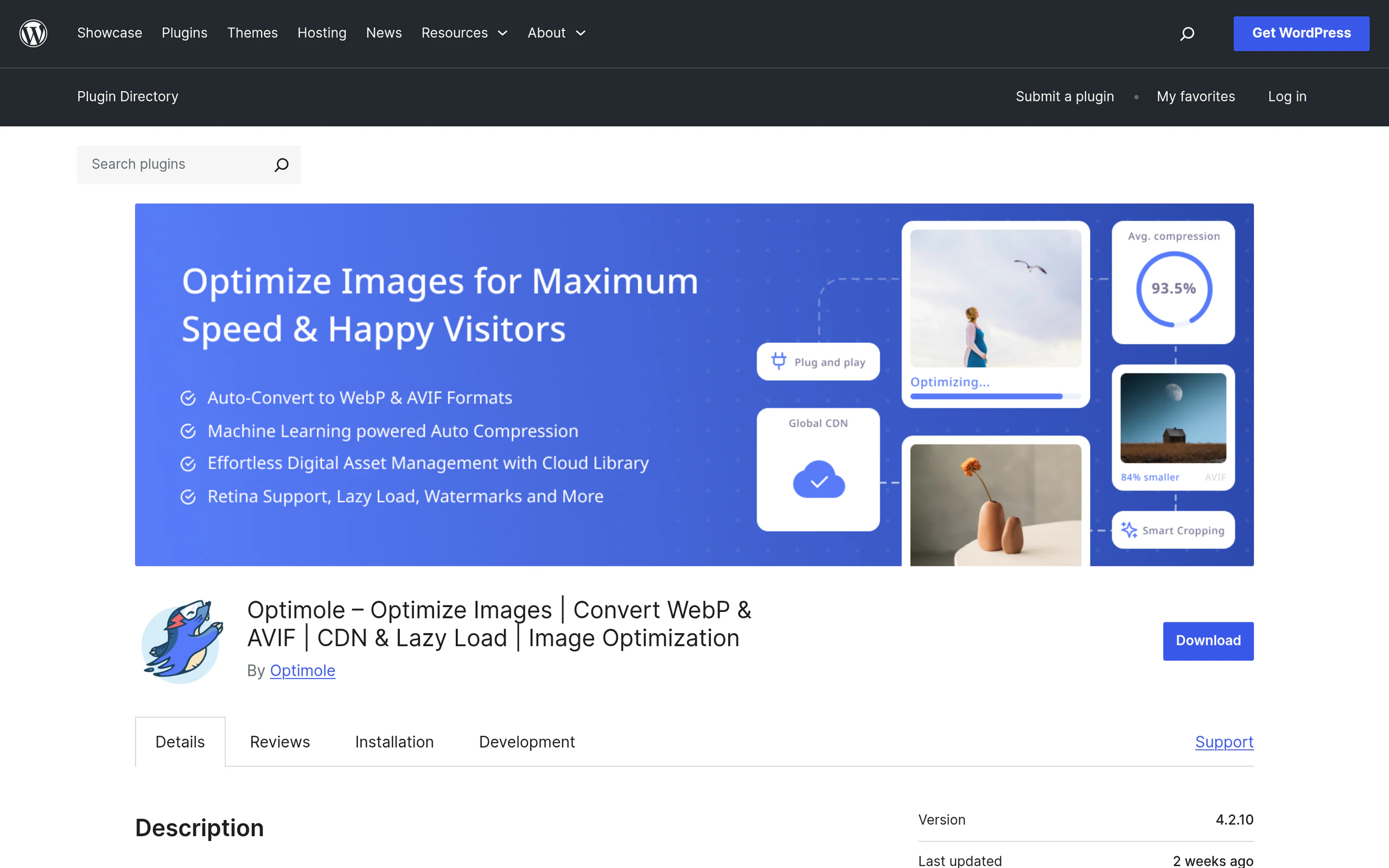Go to Plugins in top navigation

click(184, 33)
